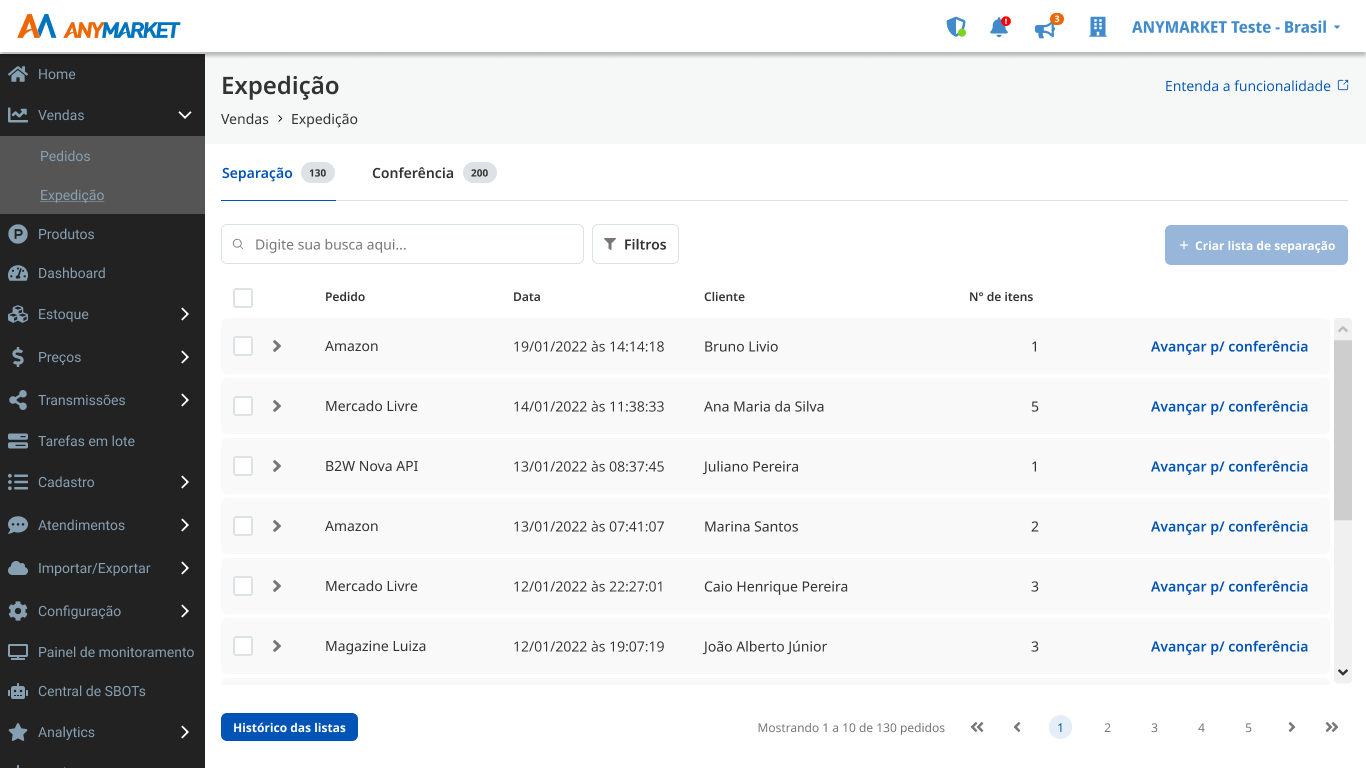Image resolution: width=1366 pixels, height=768 pixels.
Task: Expand the Estoque submenu arrow
Action: coord(185,314)
